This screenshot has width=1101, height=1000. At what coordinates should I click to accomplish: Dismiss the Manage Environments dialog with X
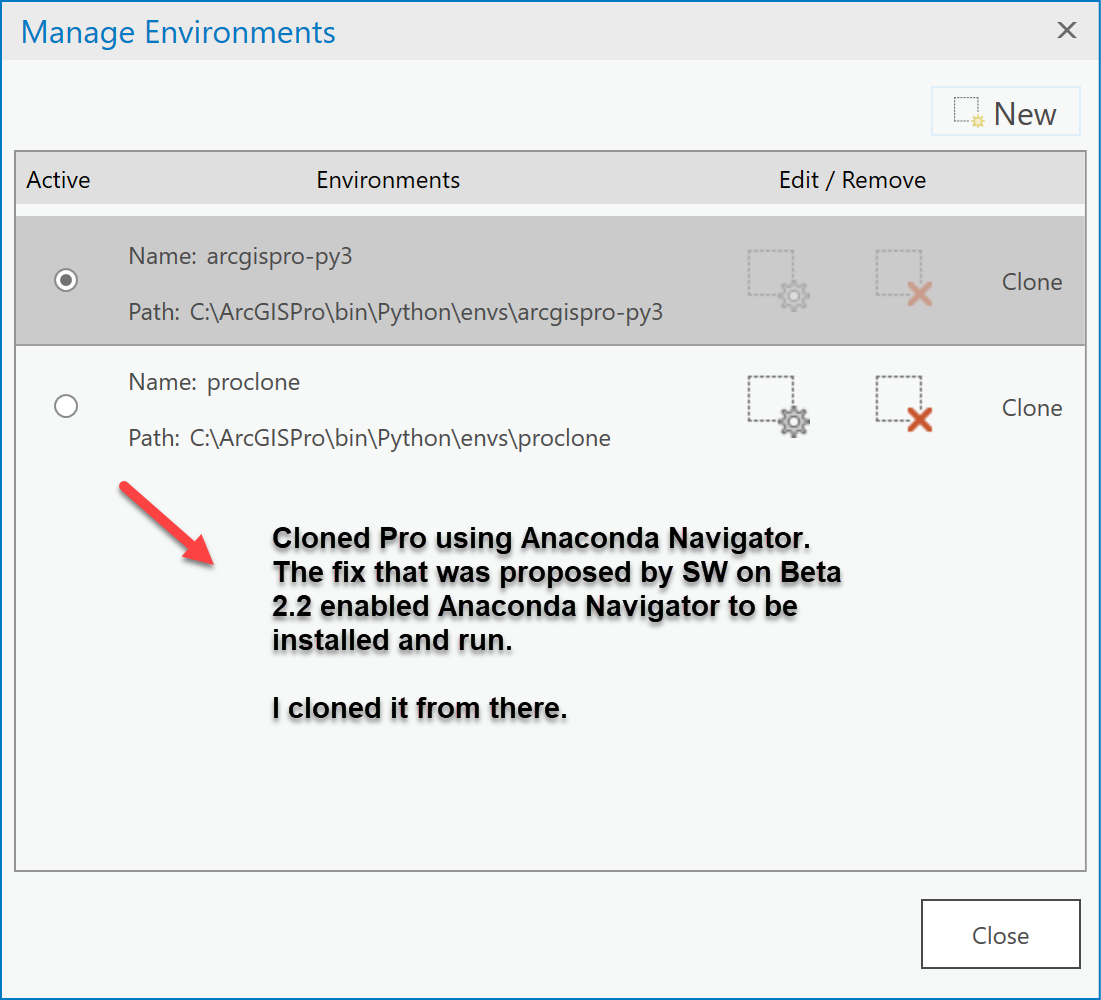point(1067,30)
